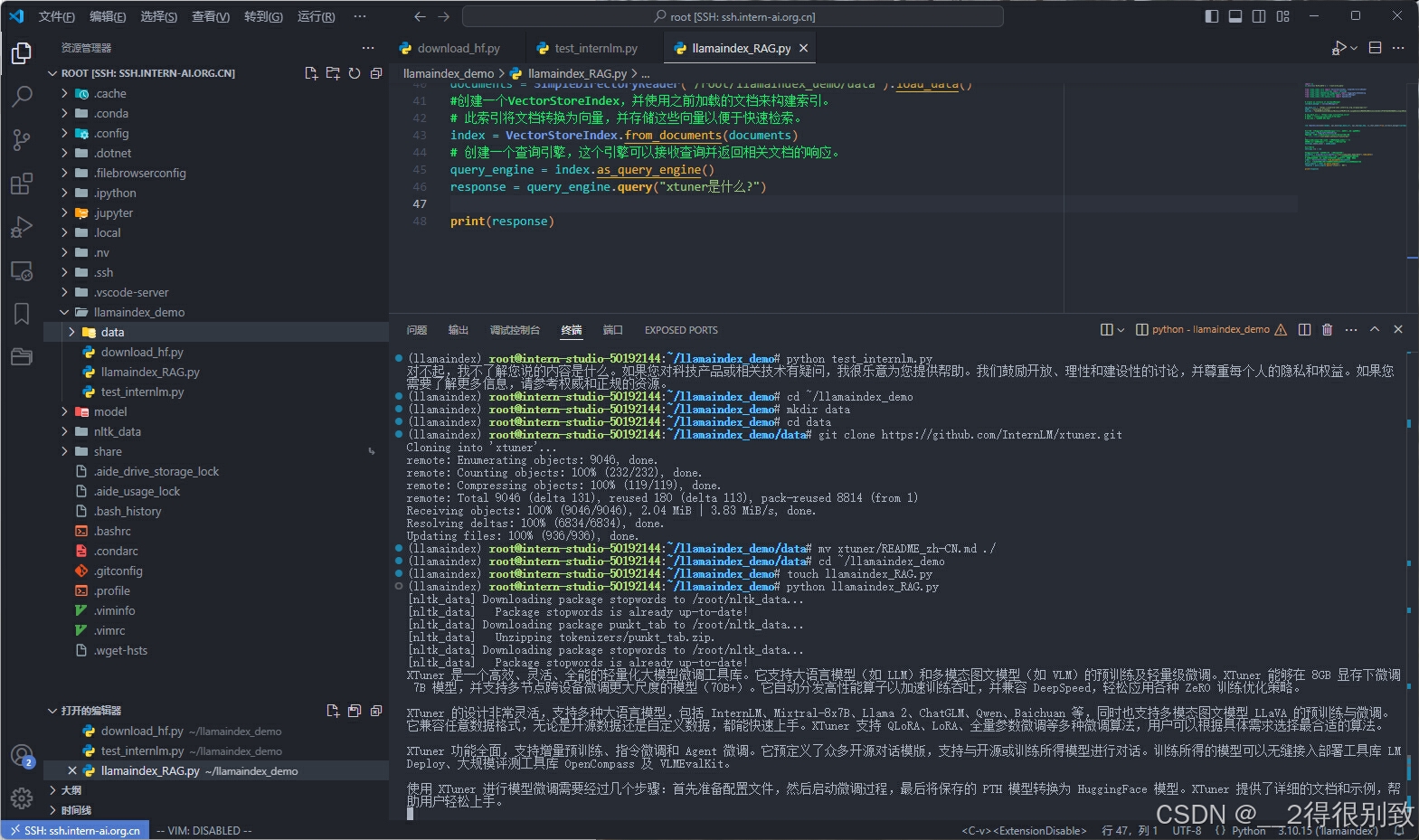Create new file in explorer header
The image size is (1419, 840).
(x=311, y=73)
